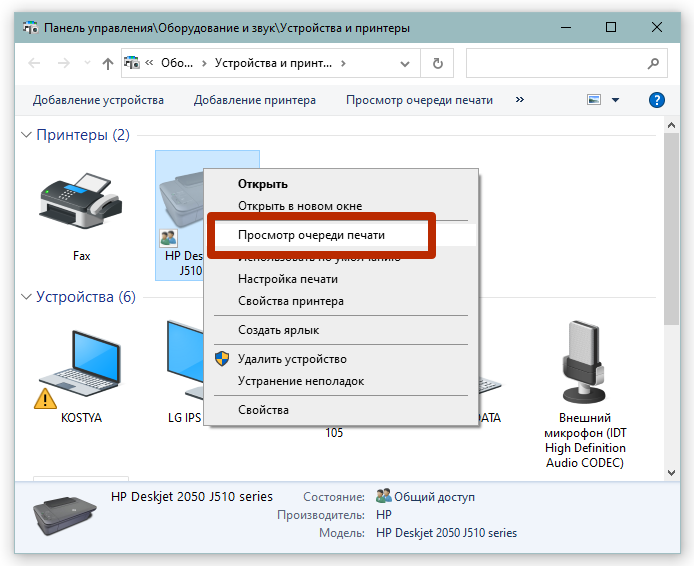The image size is (694, 566).
Task: Click the search magnifier icon
Action: tap(653, 63)
